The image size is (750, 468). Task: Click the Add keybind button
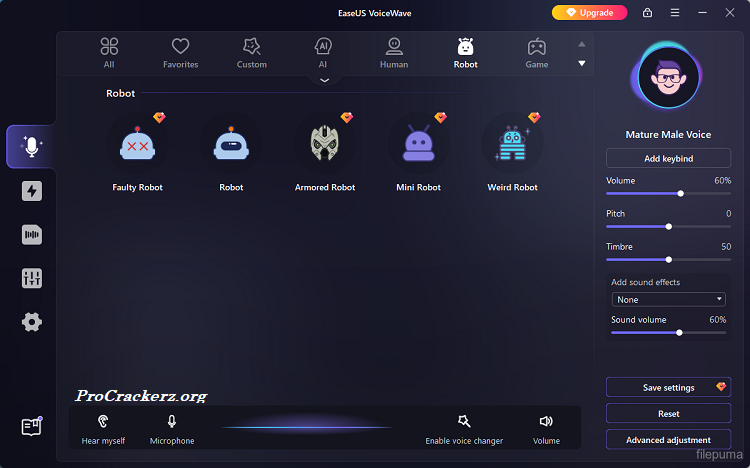coord(668,158)
